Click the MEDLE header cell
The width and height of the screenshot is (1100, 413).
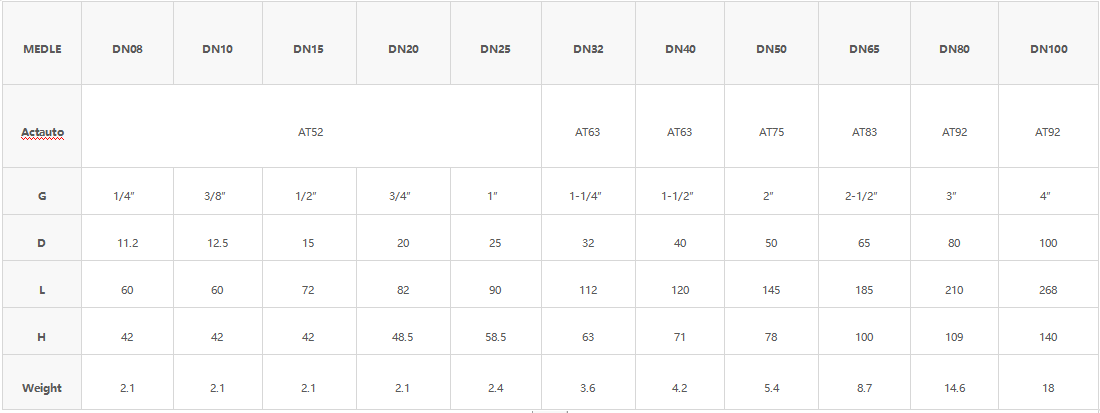pyautogui.click(x=42, y=49)
